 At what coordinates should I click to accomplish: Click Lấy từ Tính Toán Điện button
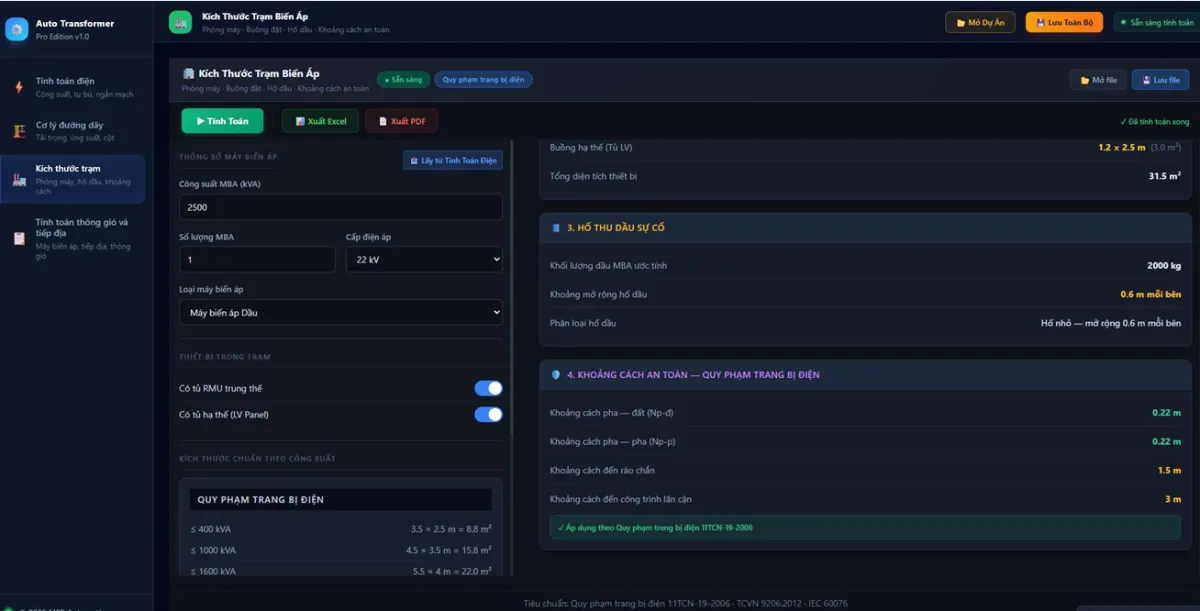(x=453, y=160)
